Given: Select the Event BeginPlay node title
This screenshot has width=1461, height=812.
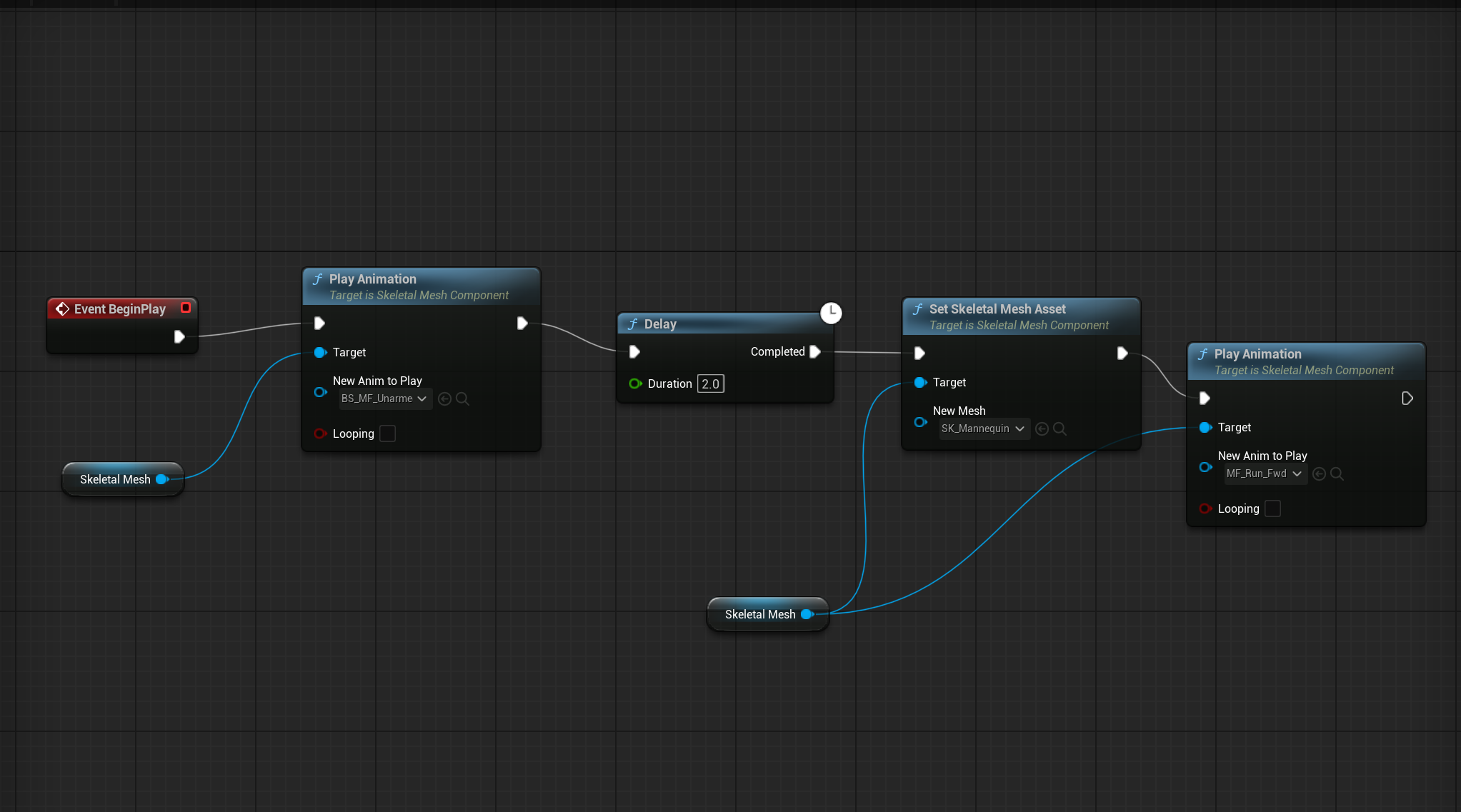Looking at the screenshot, I should (x=119, y=309).
